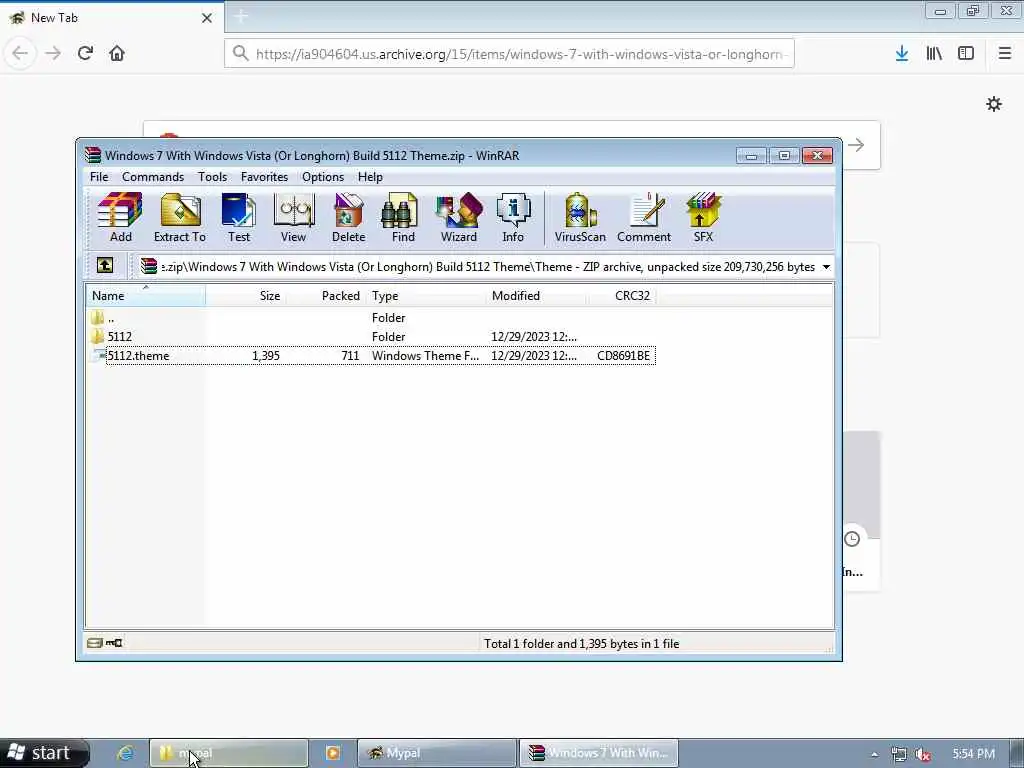Launch the Wizard tool
Image resolution: width=1024 pixels, height=768 pixels.
pyautogui.click(x=458, y=217)
